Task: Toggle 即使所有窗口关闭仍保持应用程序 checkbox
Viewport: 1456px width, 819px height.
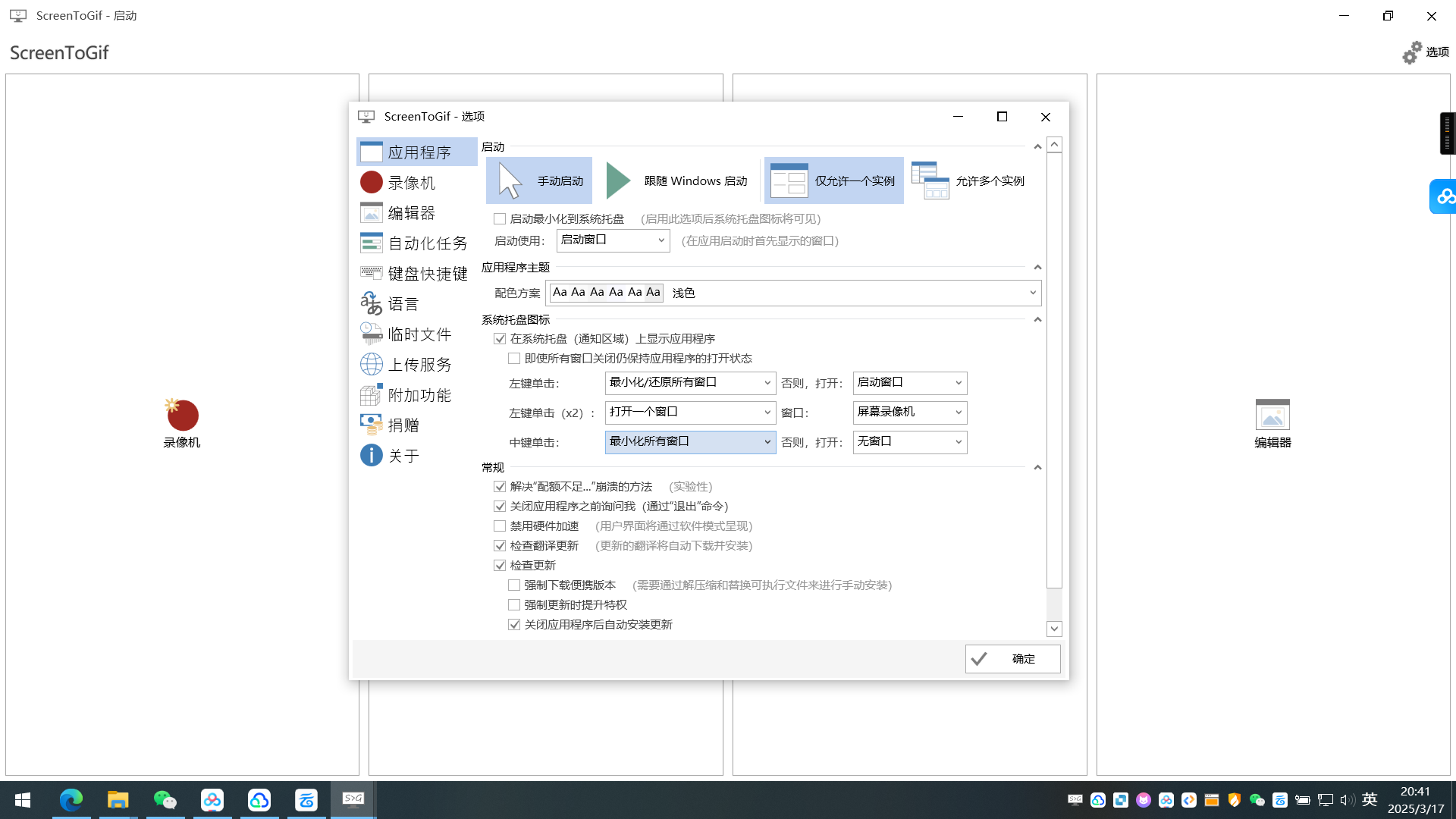Action: 514,359
